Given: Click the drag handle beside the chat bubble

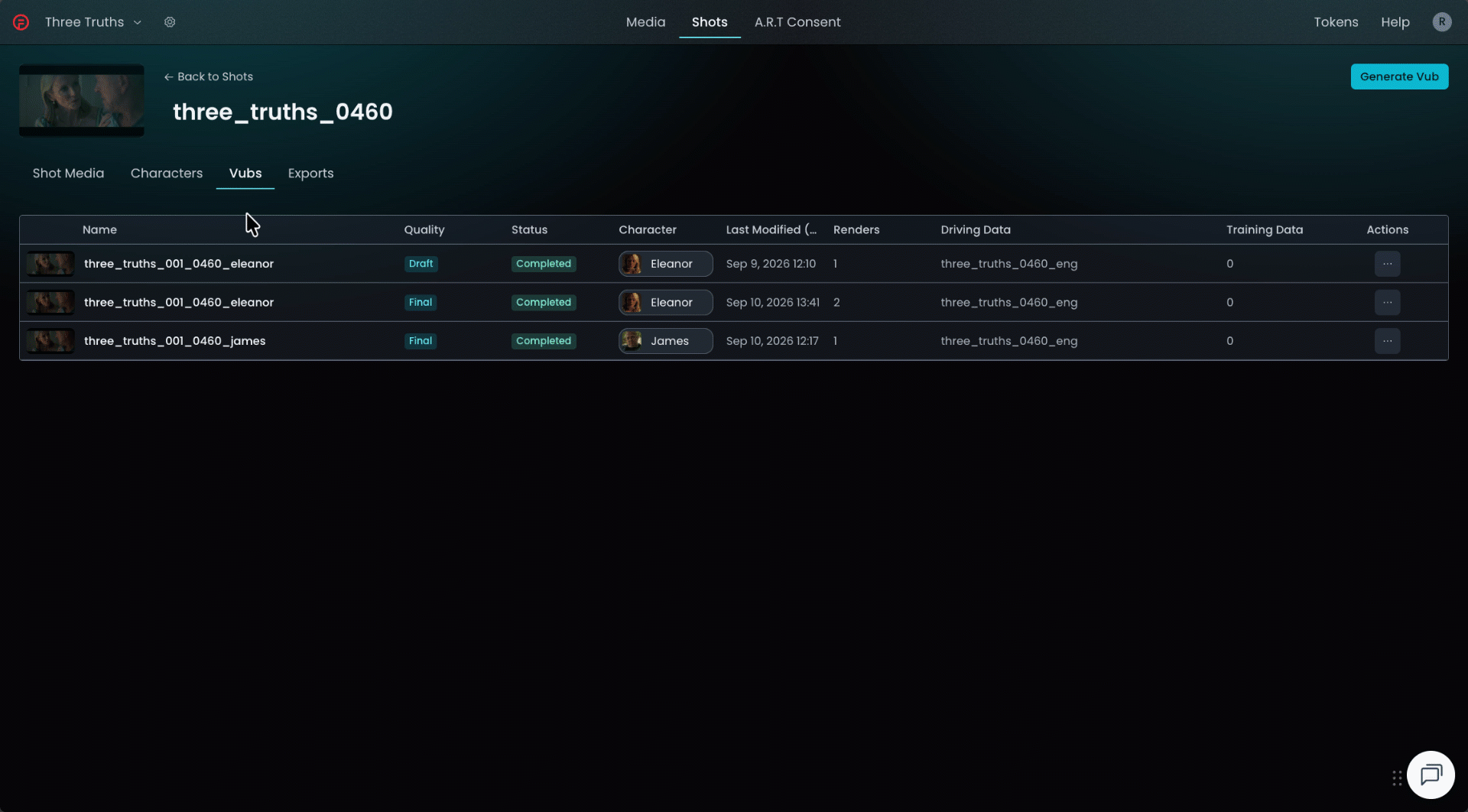Looking at the screenshot, I should (x=1397, y=778).
